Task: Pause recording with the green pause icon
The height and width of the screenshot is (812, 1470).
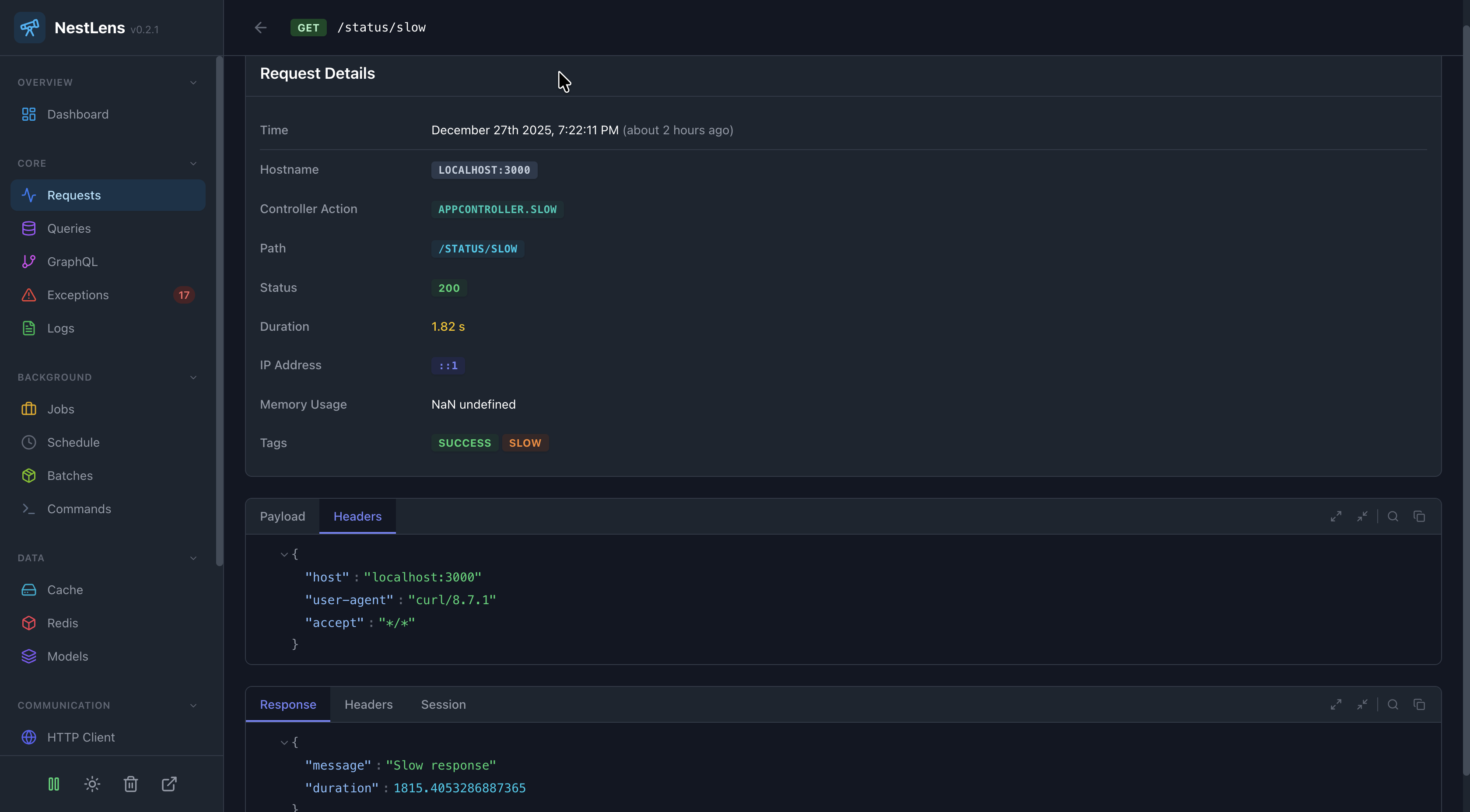Action: click(54, 784)
